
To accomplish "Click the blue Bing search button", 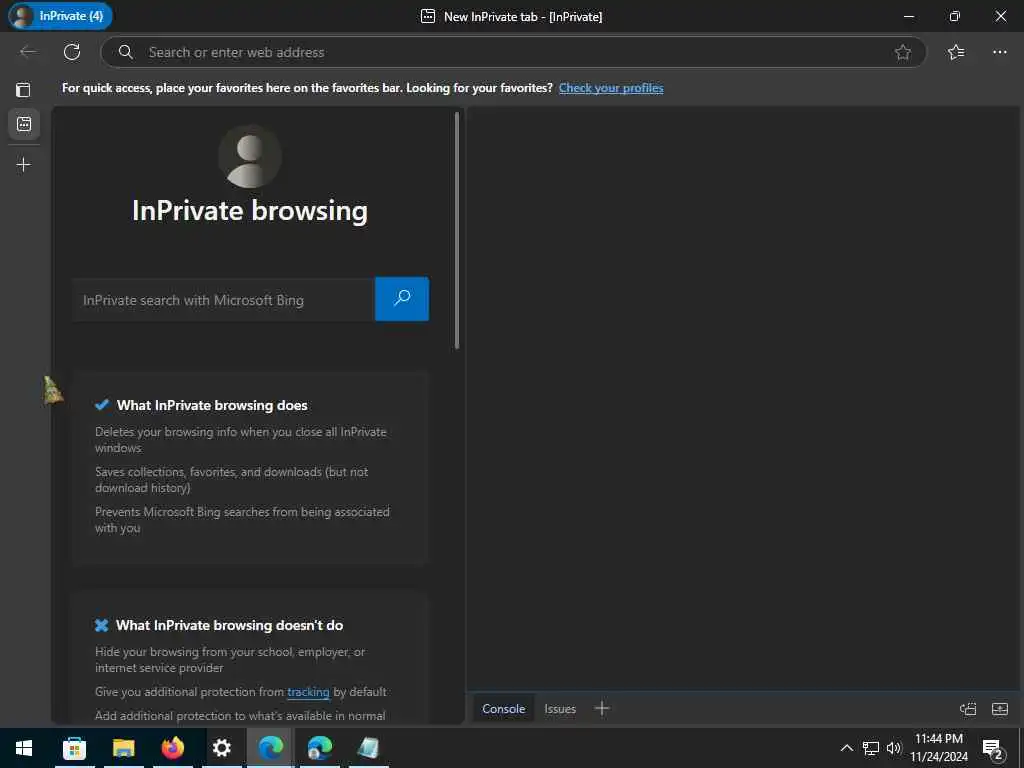I will [402, 299].
